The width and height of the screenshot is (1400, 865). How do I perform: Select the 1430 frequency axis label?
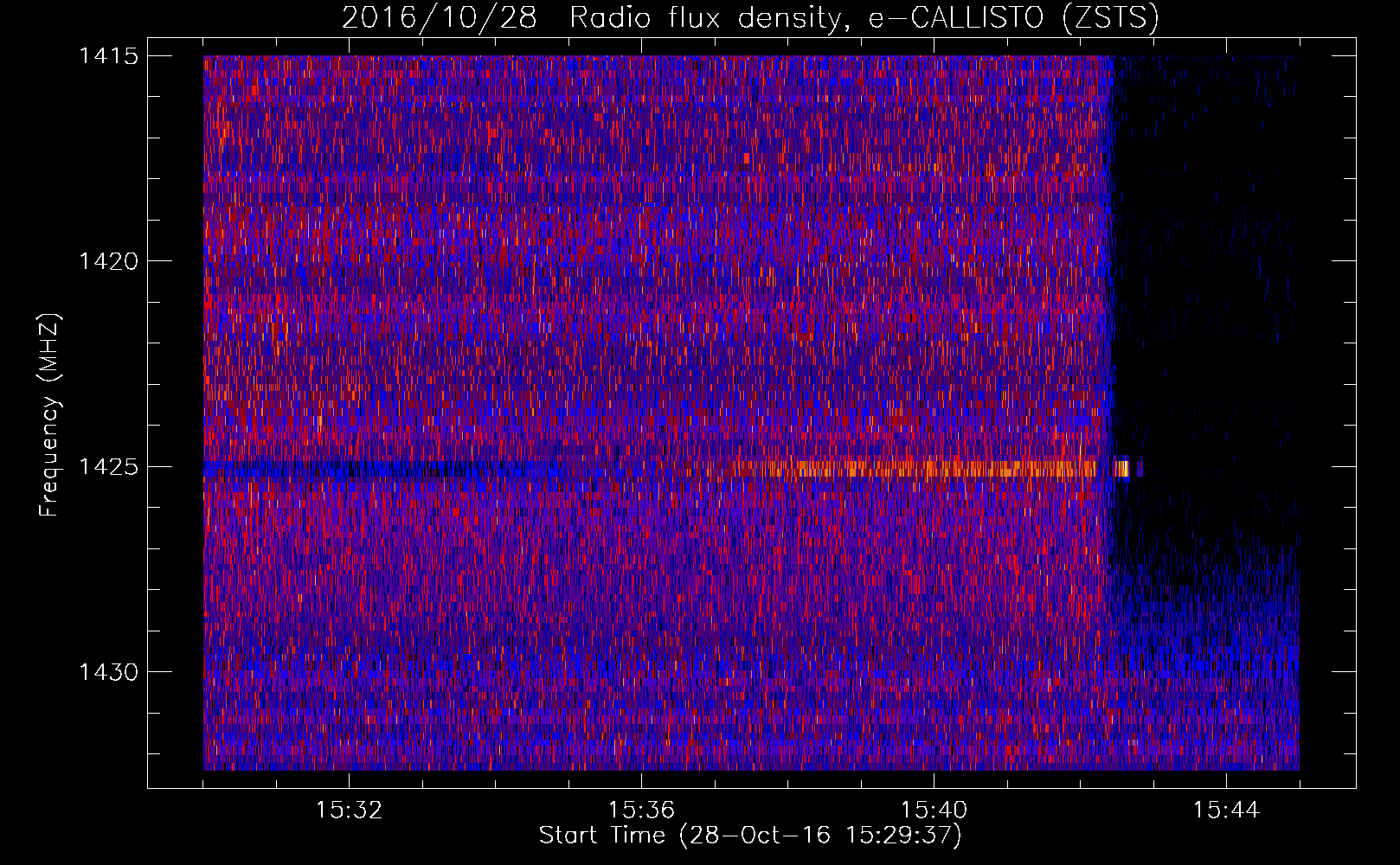108,672
